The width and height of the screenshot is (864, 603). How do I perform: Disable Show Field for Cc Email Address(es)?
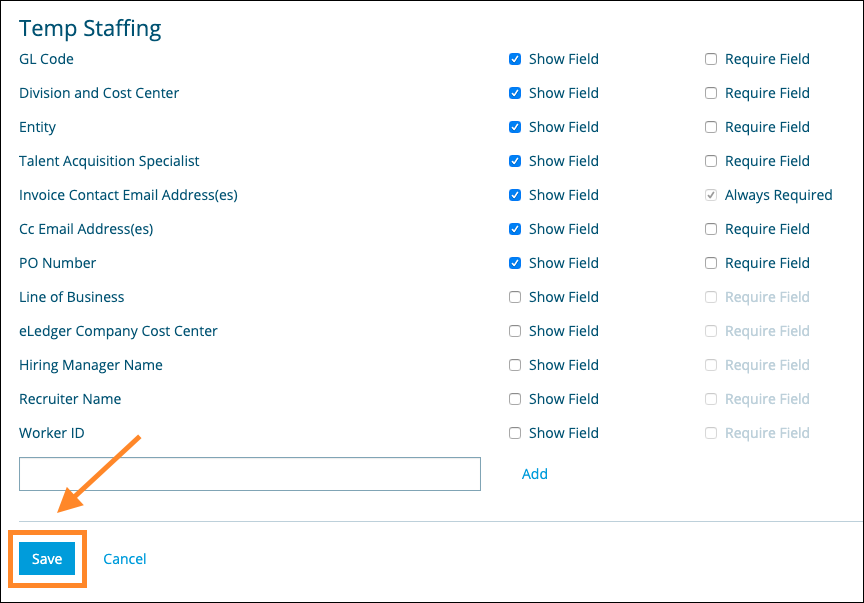pyautogui.click(x=515, y=229)
